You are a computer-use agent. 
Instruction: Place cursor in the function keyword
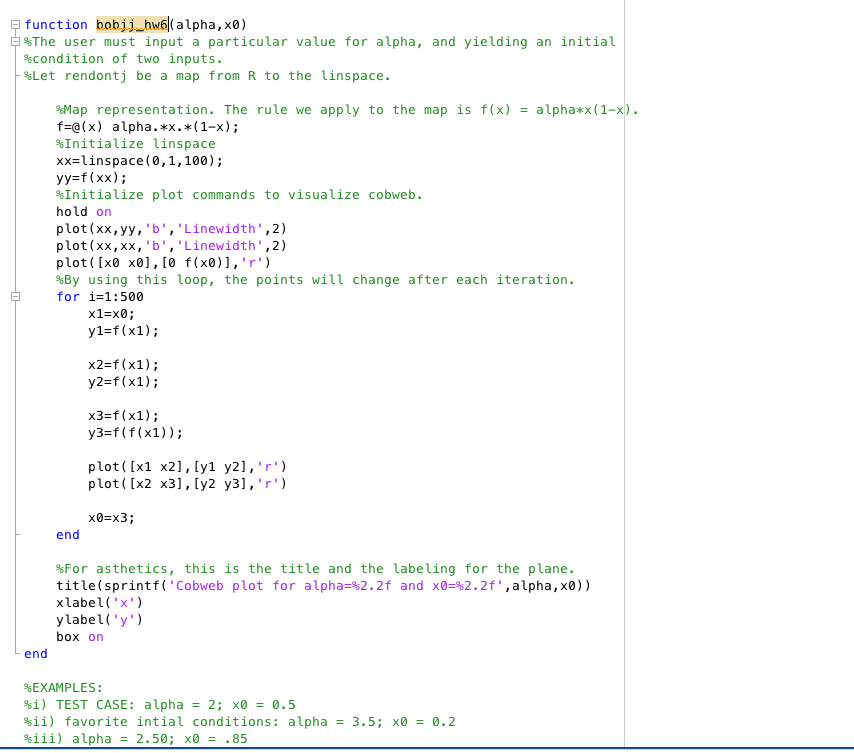pos(55,24)
